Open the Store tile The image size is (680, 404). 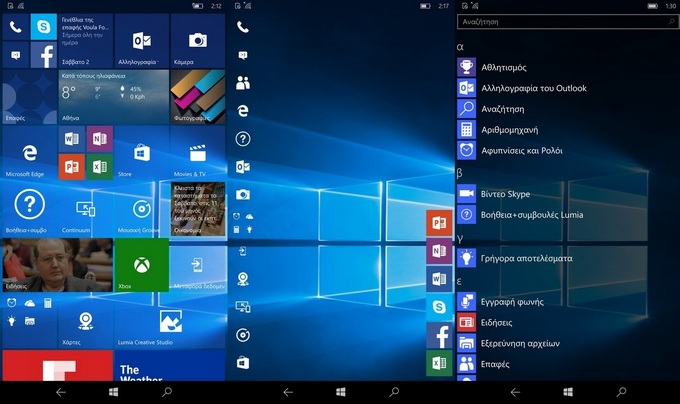[x=142, y=153]
